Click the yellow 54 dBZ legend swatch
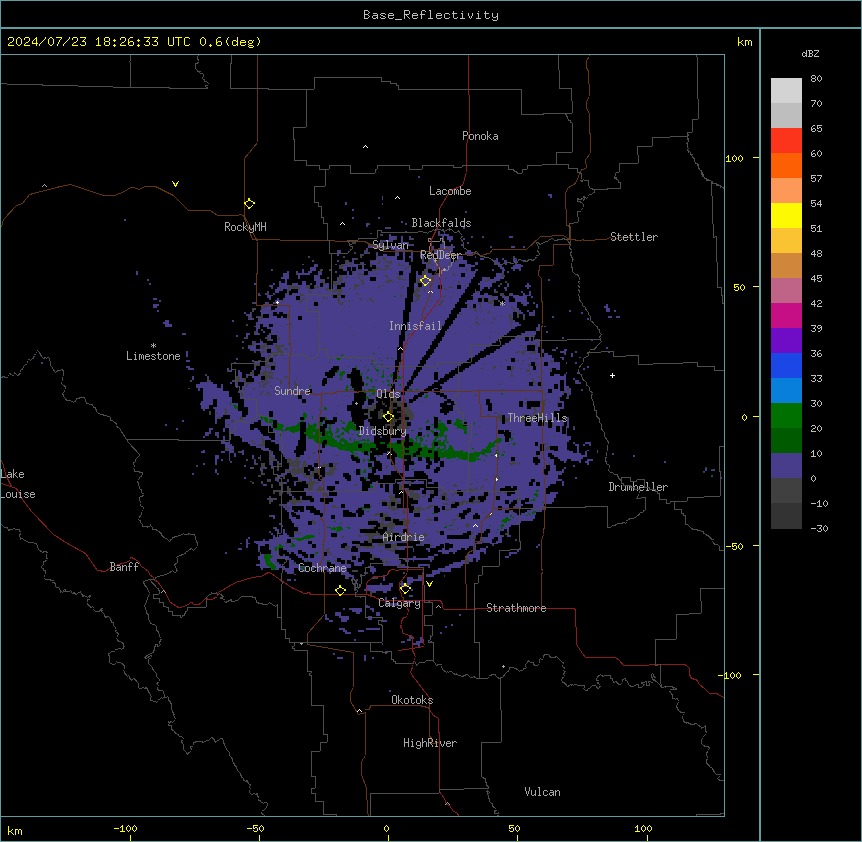Image resolution: width=862 pixels, height=842 pixels. (x=786, y=215)
